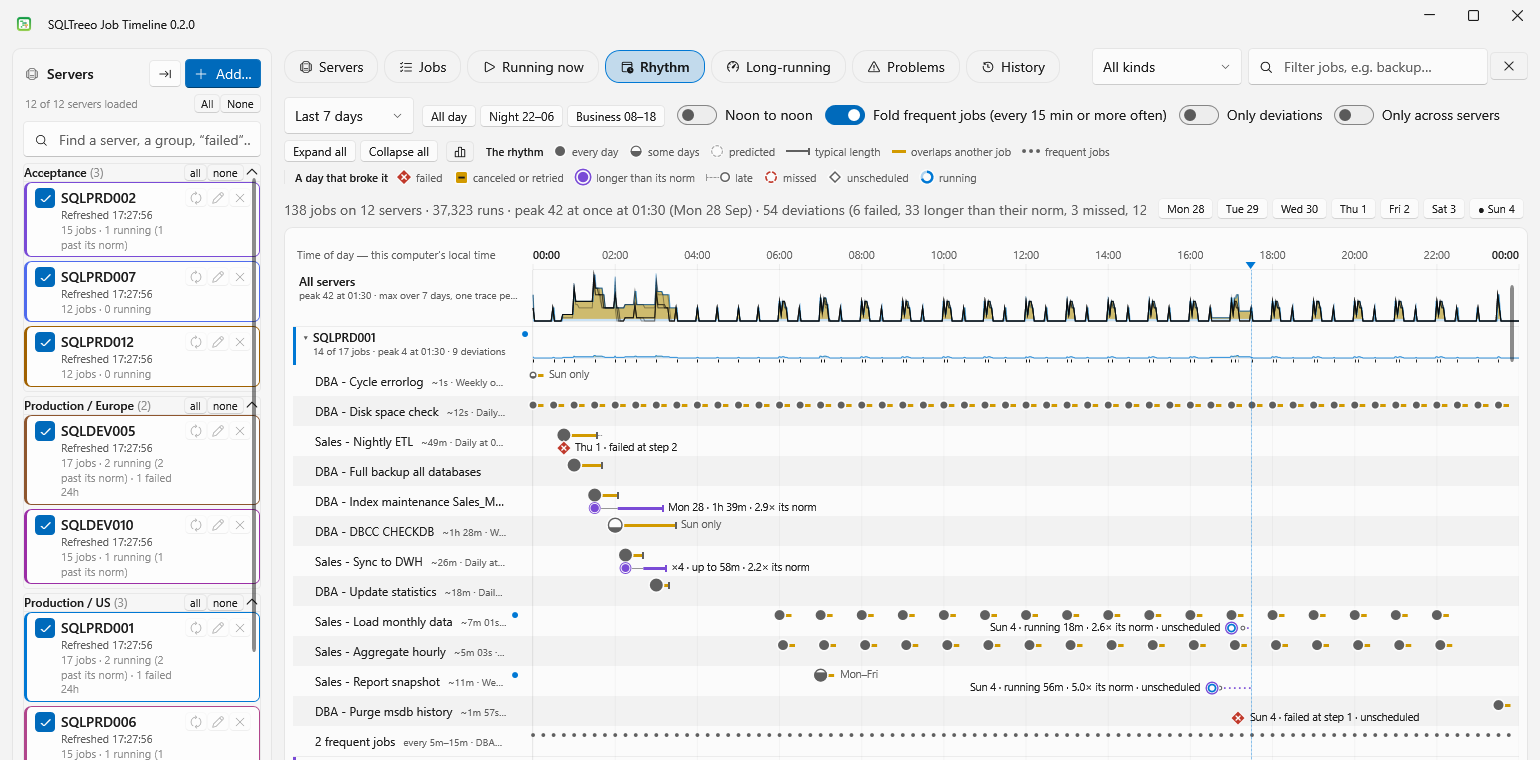Select all servers in Acceptance group
1540x760 pixels.
(x=195, y=173)
